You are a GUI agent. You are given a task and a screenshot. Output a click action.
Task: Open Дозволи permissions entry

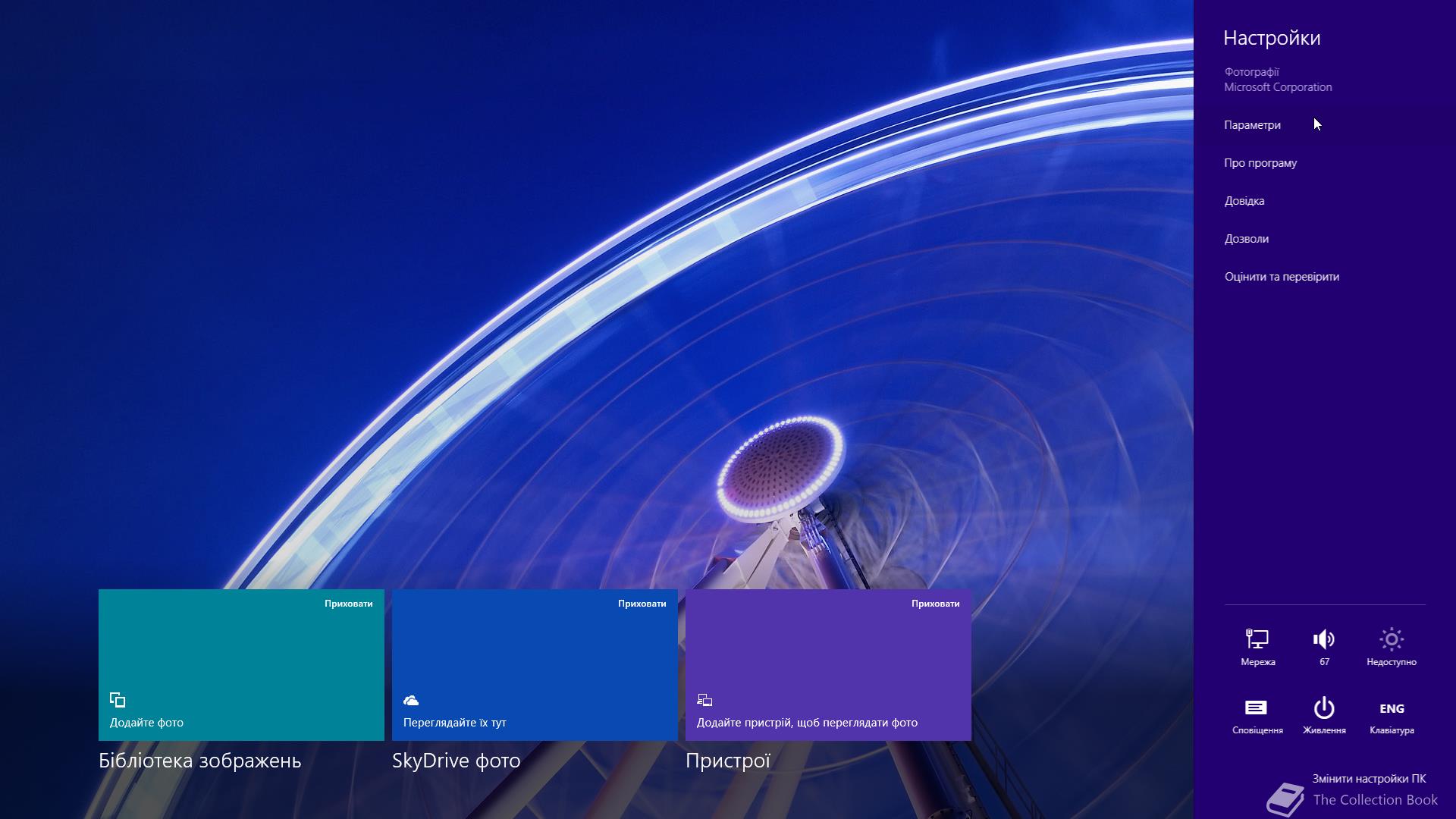pyautogui.click(x=1247, y=239)
